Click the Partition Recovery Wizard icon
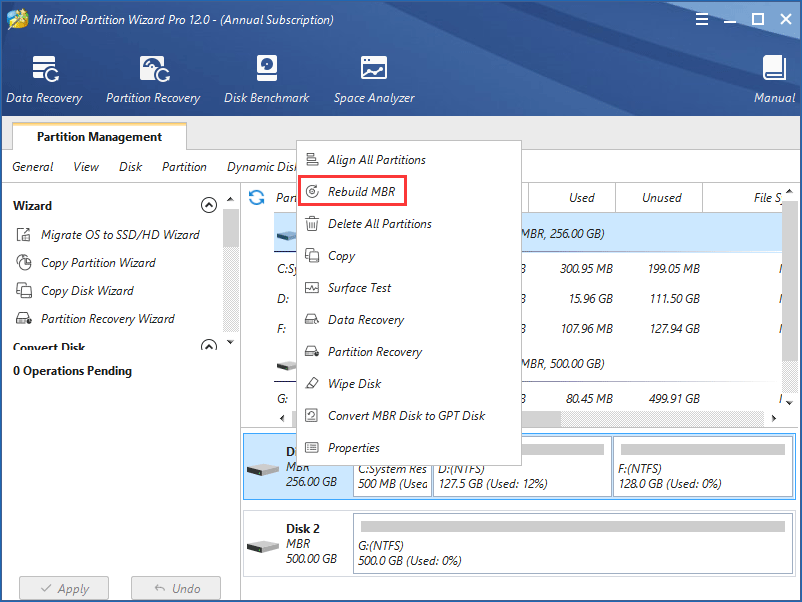 (24, 319)
